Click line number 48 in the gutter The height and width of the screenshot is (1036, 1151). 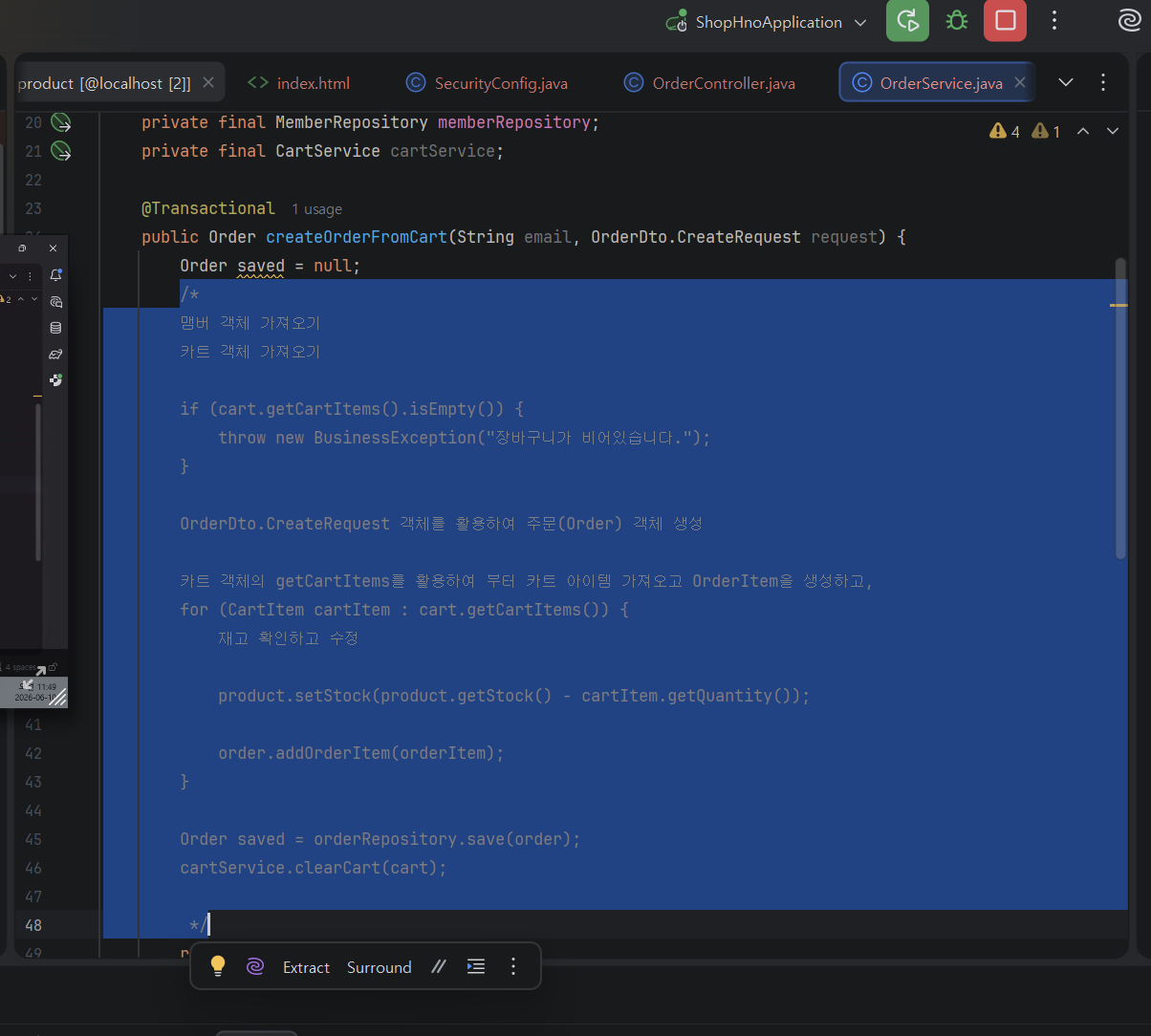point(33,925)
